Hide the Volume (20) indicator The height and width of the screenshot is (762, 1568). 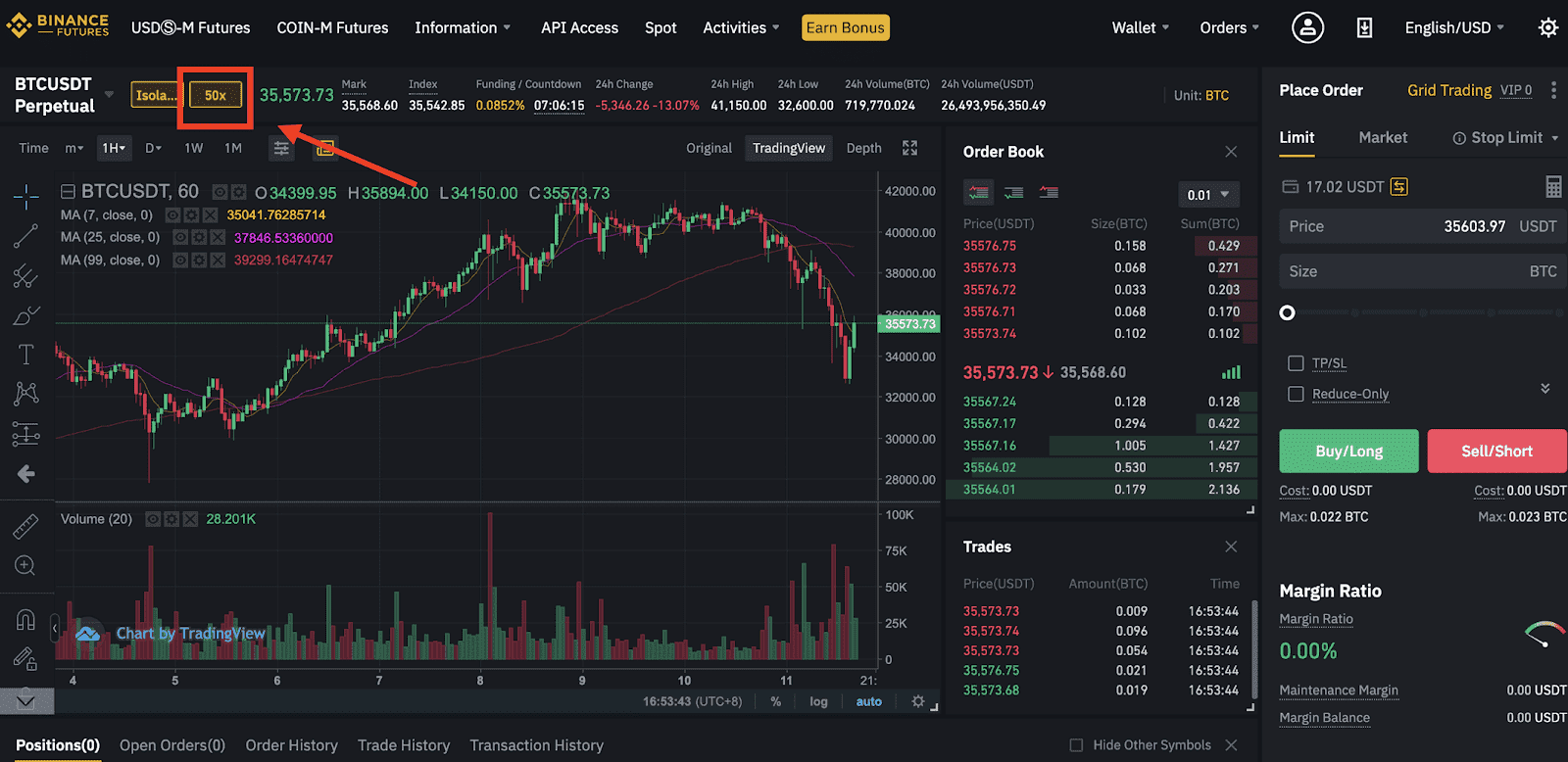(x=153, y=519)
